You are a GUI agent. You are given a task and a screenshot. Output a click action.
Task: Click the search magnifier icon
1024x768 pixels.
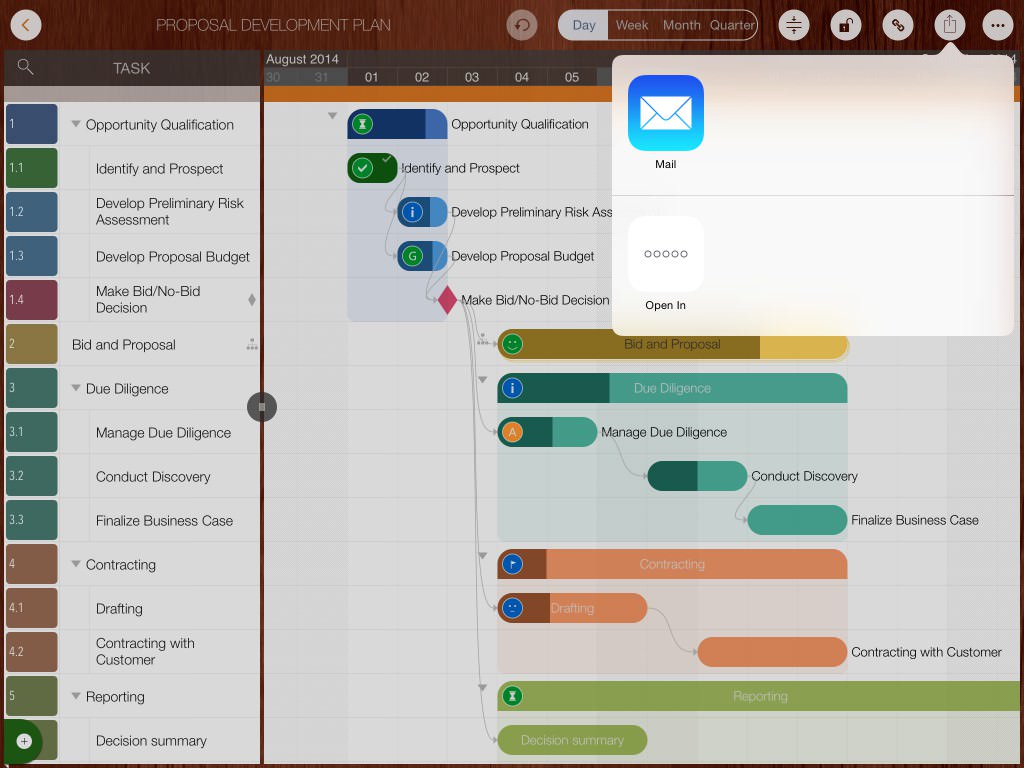[26, 67]
